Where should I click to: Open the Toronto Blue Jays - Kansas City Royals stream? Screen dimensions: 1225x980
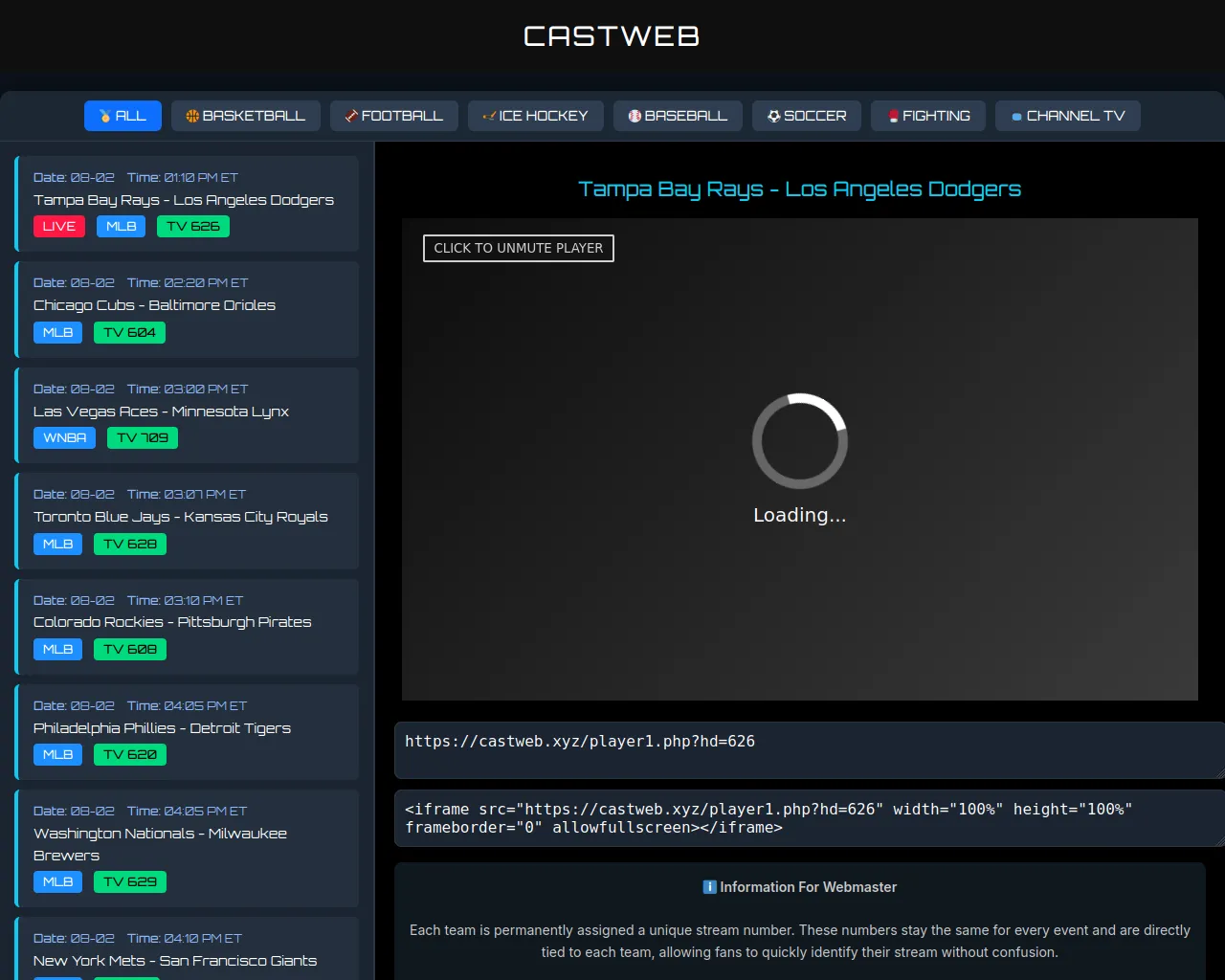[180, 517]
